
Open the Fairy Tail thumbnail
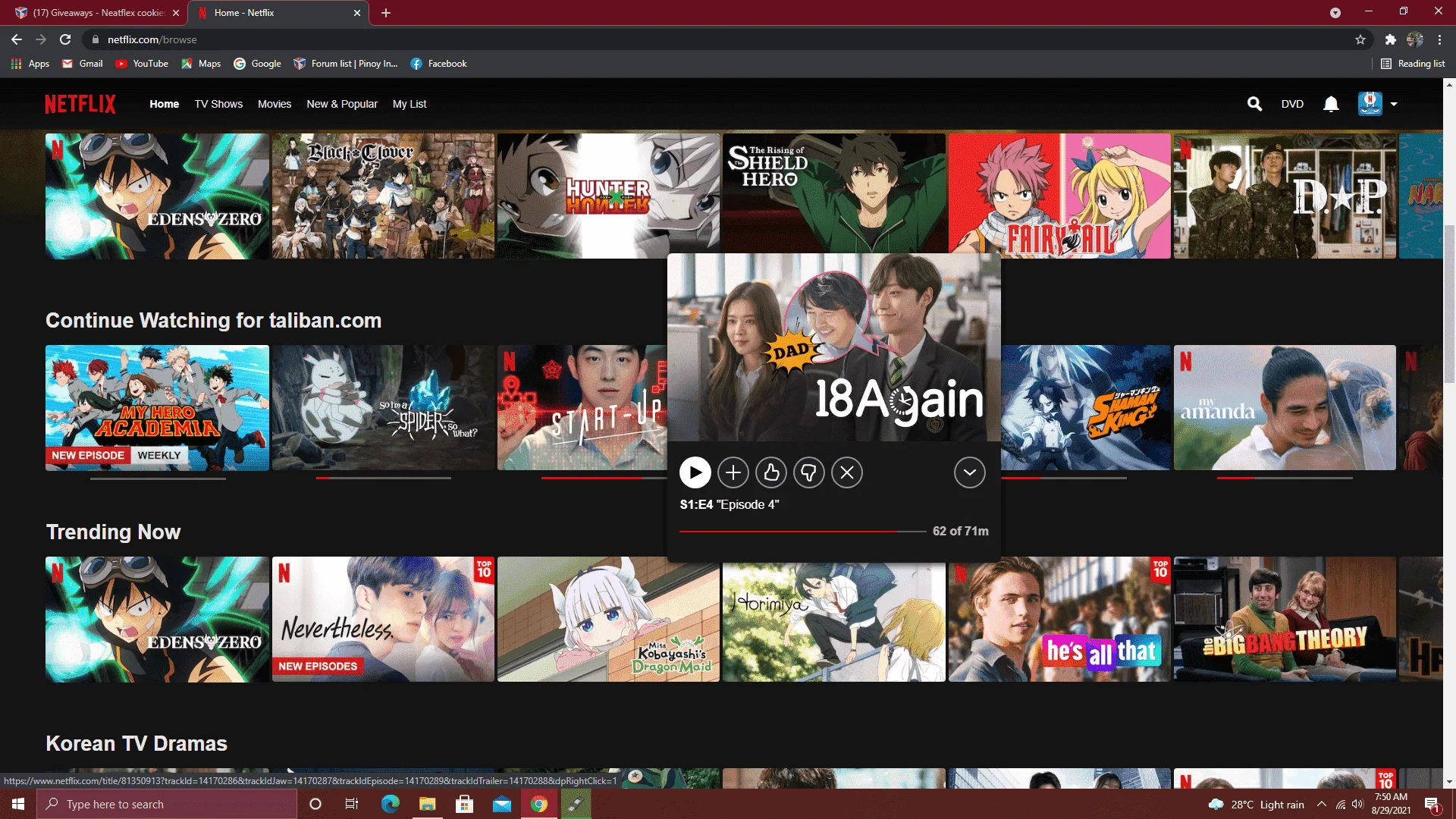pyautogui.click(x=1059, y=196)
